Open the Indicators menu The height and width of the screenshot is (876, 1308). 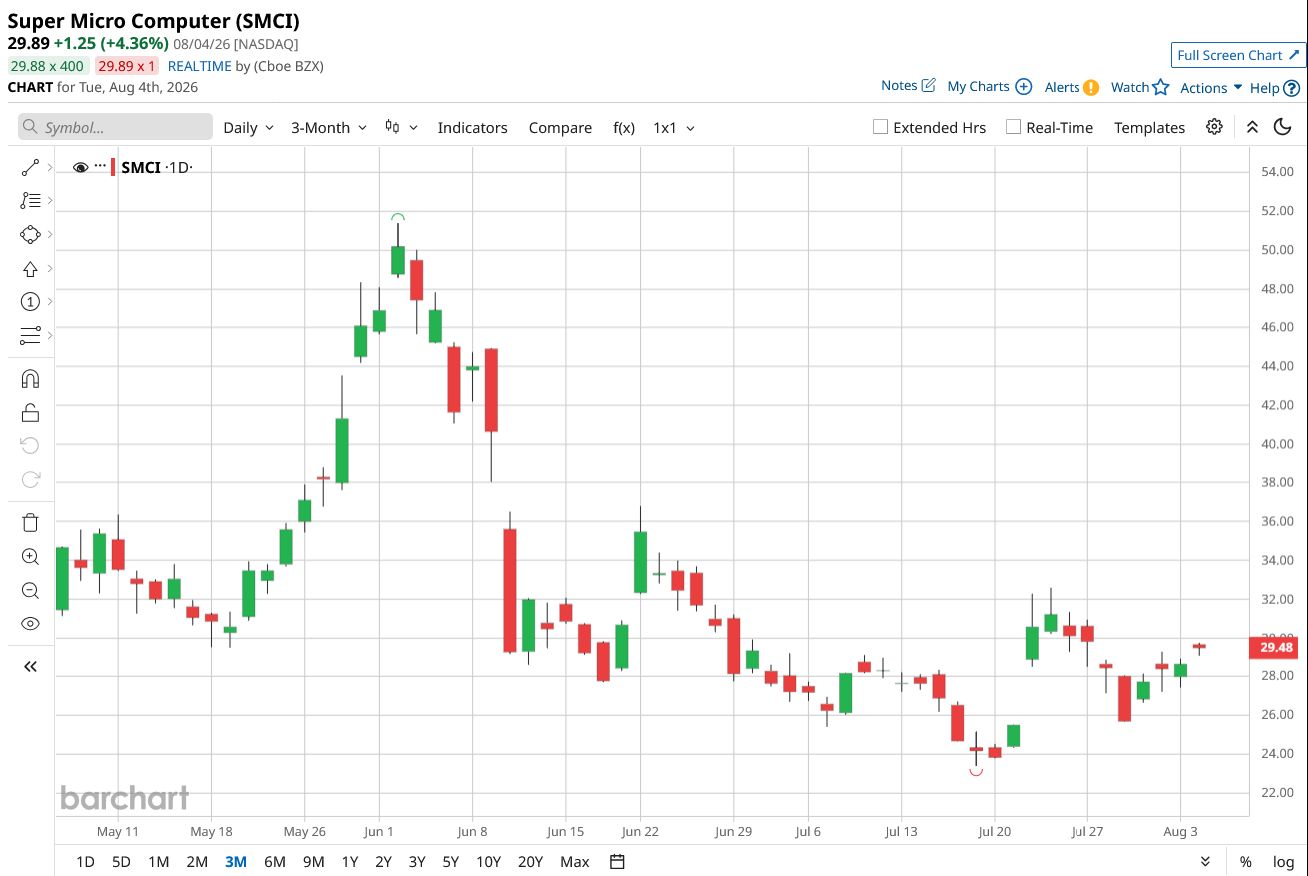[472, 128]
